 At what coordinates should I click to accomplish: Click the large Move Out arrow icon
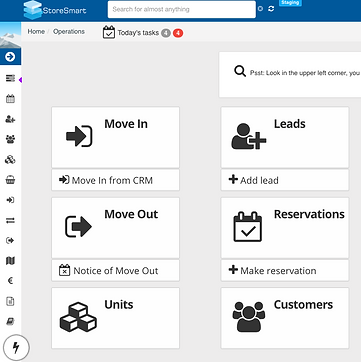coord(78,227)
